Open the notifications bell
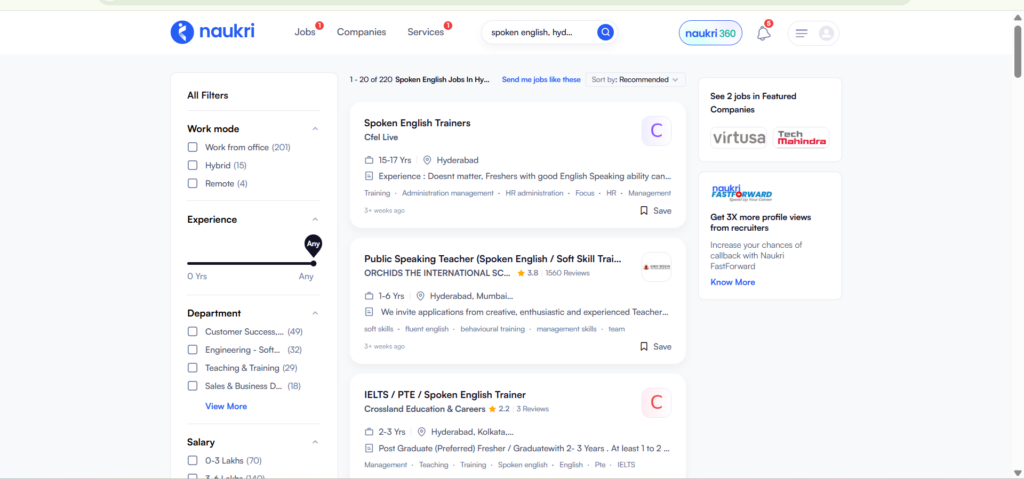Viewport: 1024px width, 479px height. [763, 33]
